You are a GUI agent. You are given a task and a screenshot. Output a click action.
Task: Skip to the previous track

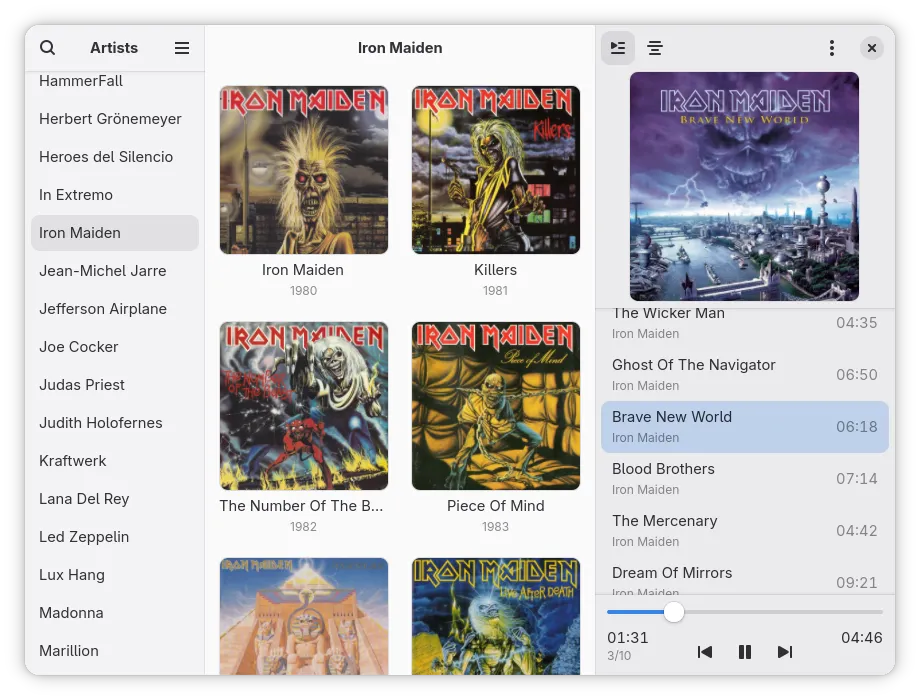(x=705, y=652)
